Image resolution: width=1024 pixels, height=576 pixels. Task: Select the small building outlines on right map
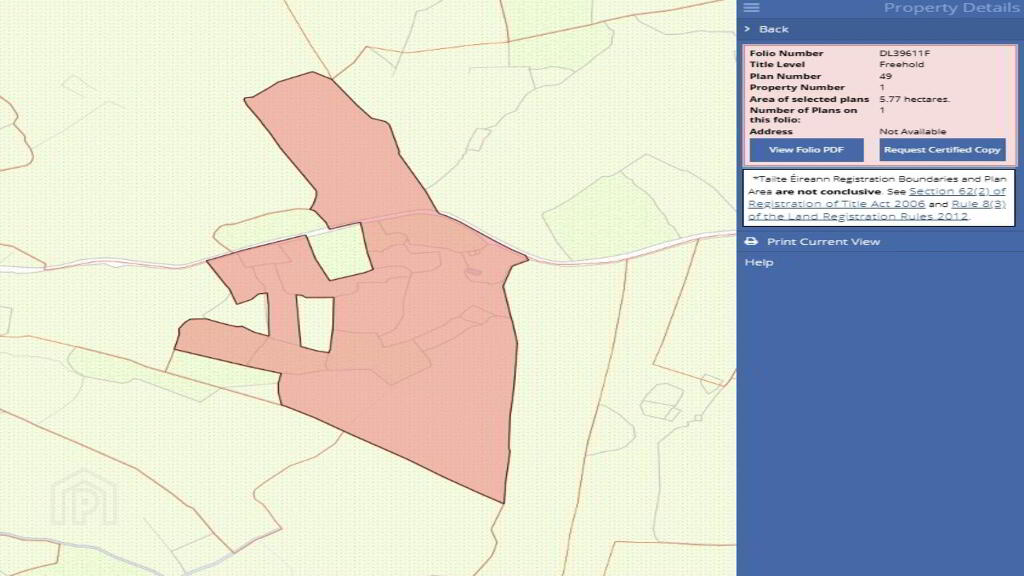(x=662, y=402)
